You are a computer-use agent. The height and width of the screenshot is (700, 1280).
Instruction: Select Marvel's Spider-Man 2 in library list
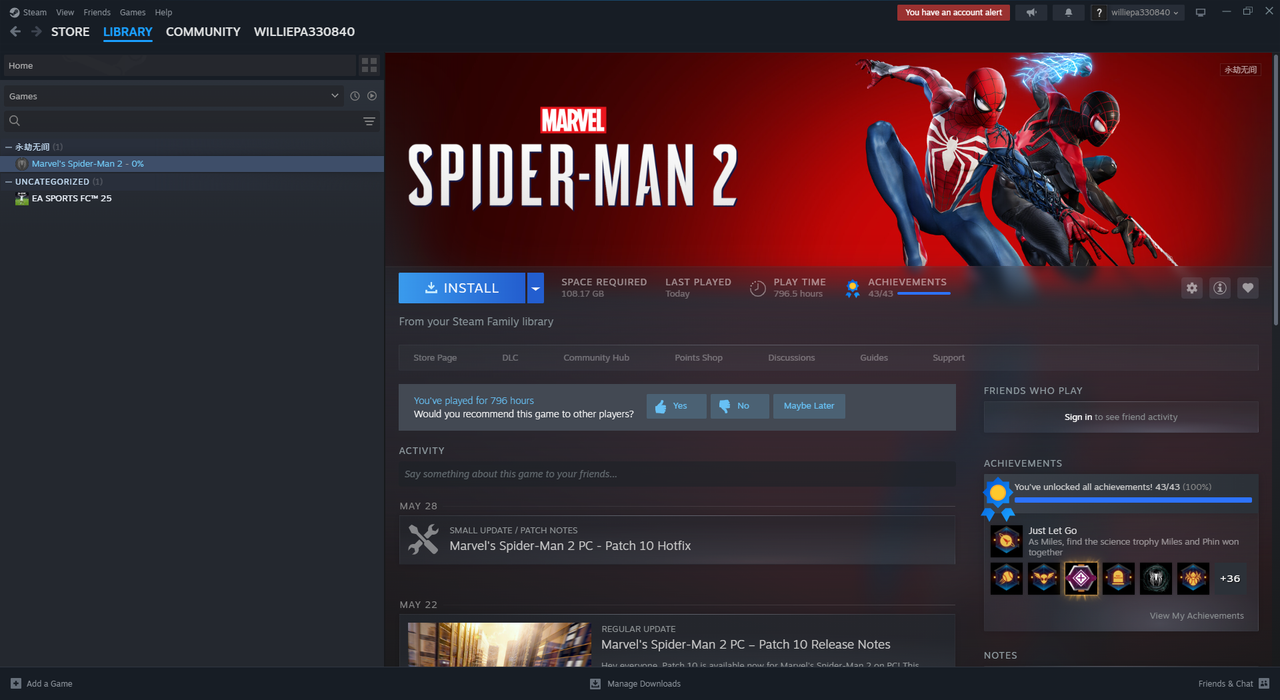(x=192, y=163)
